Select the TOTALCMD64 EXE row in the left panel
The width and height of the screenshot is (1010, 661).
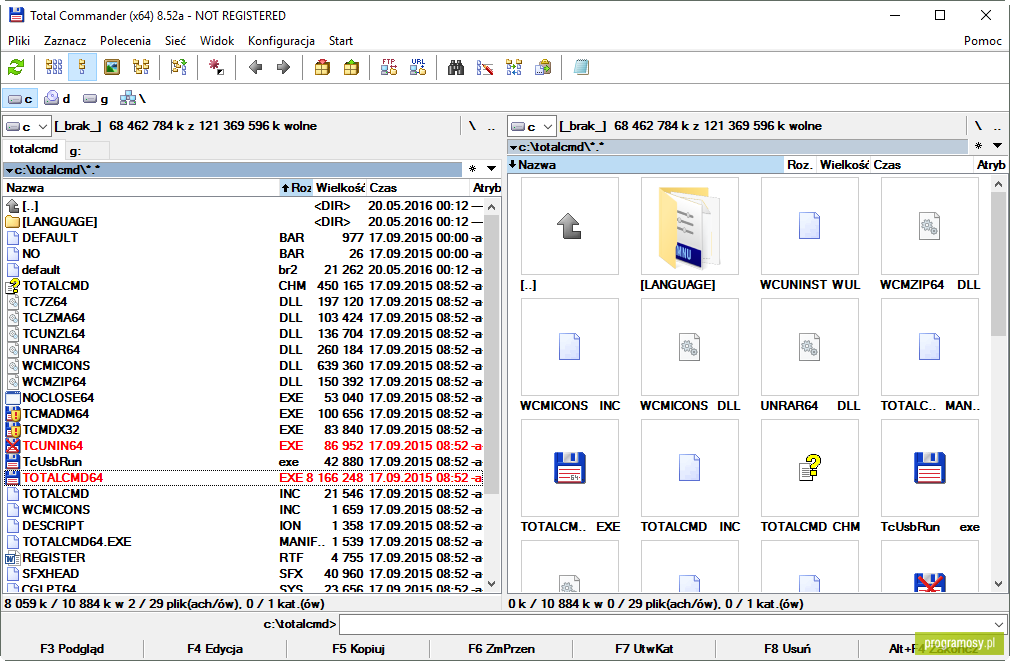(243, 477)
